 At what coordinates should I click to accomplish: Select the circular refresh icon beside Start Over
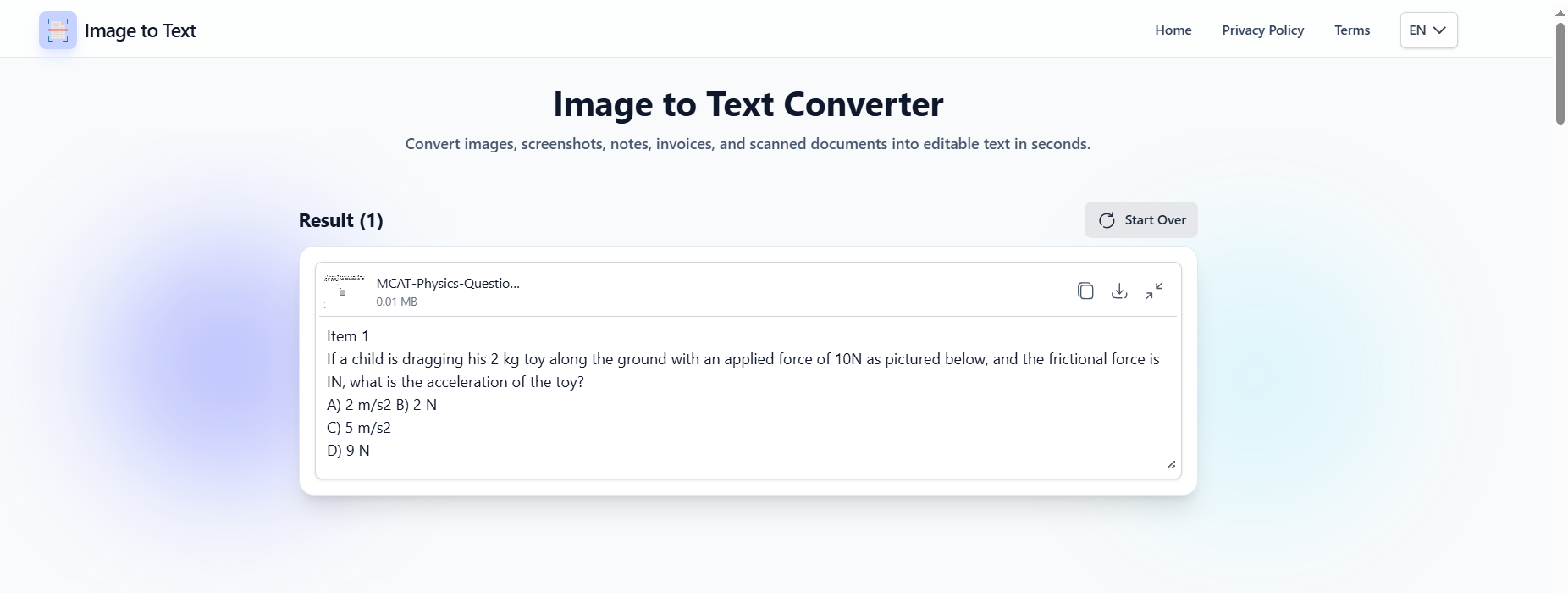[x=1106, y=219]
